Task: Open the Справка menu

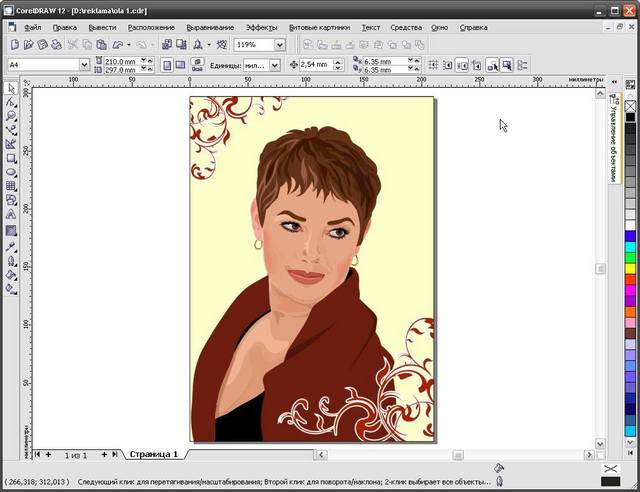Action: click(473, 28)
